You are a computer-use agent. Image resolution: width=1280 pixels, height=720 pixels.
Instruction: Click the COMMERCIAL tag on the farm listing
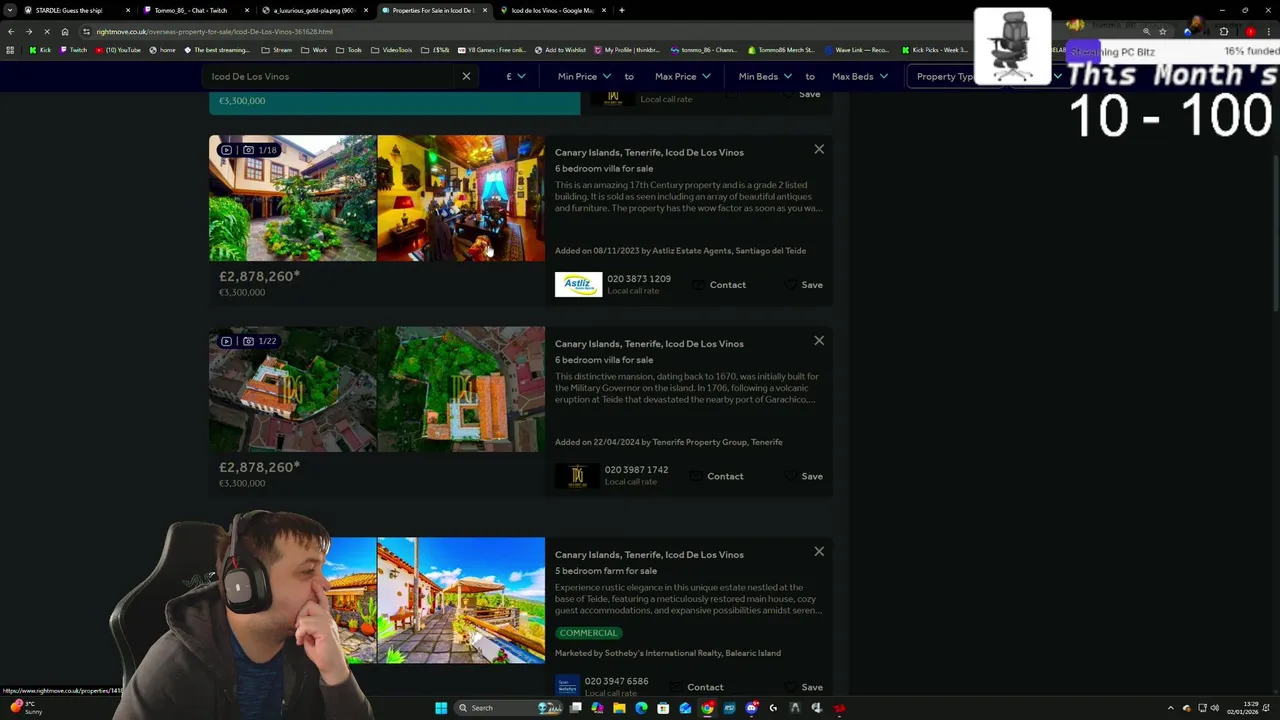588,633
